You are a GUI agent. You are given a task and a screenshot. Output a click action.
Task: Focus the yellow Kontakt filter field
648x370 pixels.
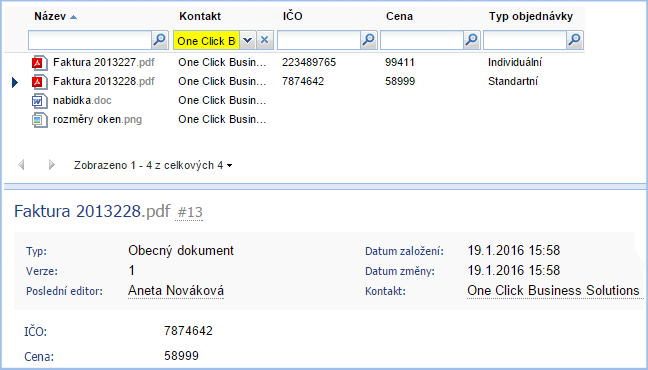206,40
